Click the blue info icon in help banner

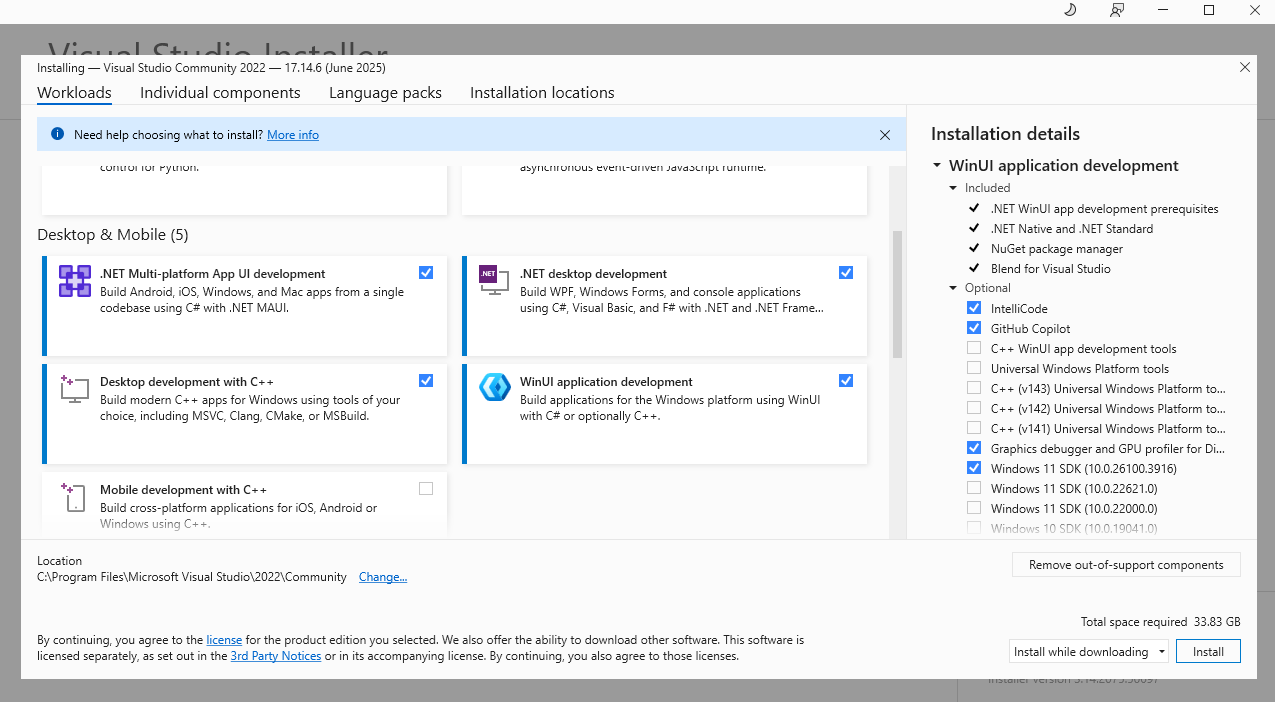(x=57, y=134)
